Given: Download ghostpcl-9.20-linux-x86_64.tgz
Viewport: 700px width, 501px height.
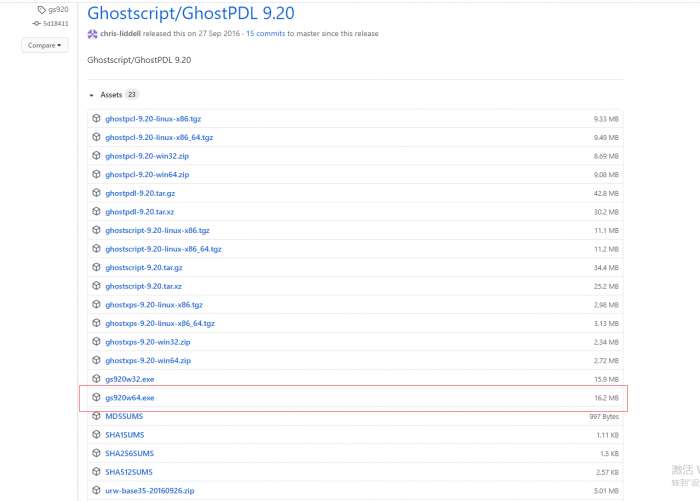Looking at the screenshot, I should 159,138.
